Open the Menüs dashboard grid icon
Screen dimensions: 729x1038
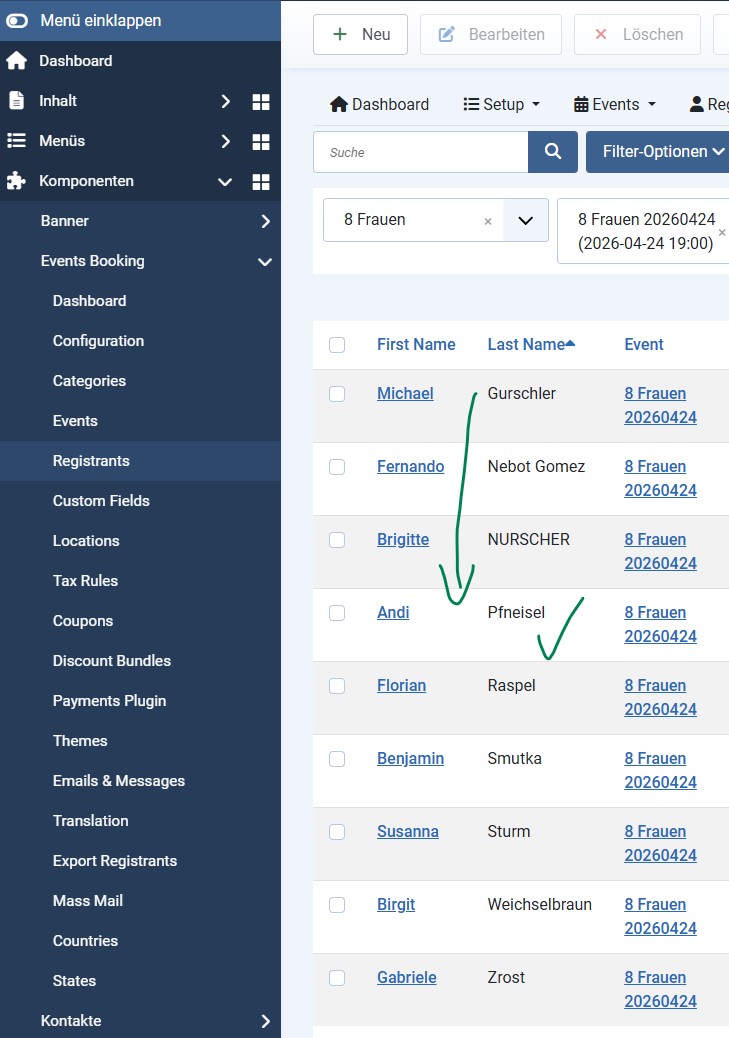coord(261,141)
